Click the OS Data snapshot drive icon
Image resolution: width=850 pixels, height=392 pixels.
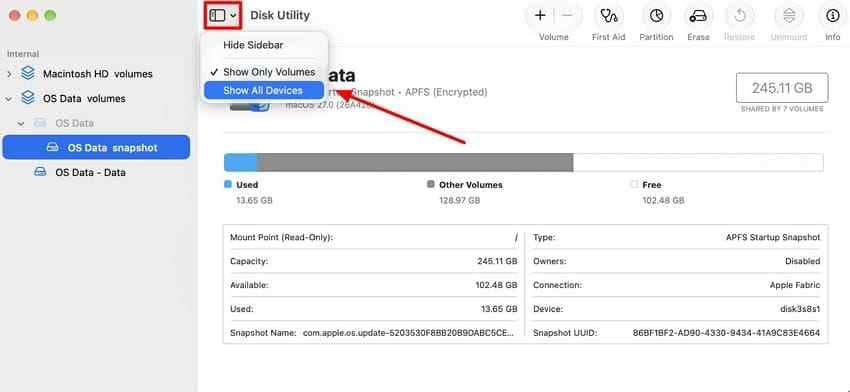pos(53,147)
